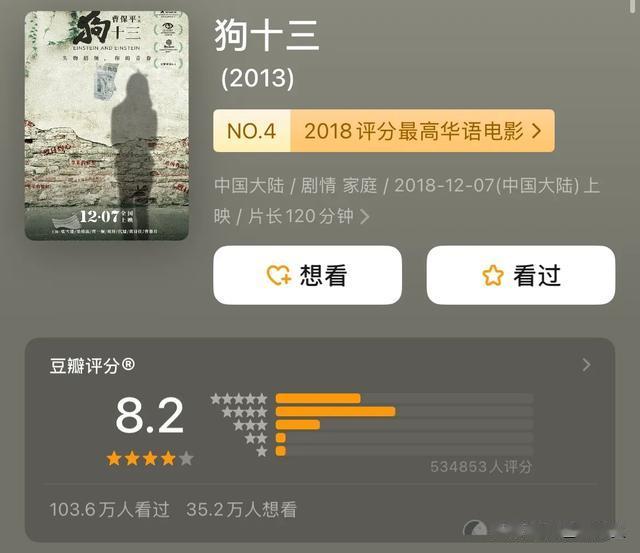The height and width of the screenshot is (553, 640).
Task: Open 35.2万人想看 wishlist count
Action: pos(242,510)
